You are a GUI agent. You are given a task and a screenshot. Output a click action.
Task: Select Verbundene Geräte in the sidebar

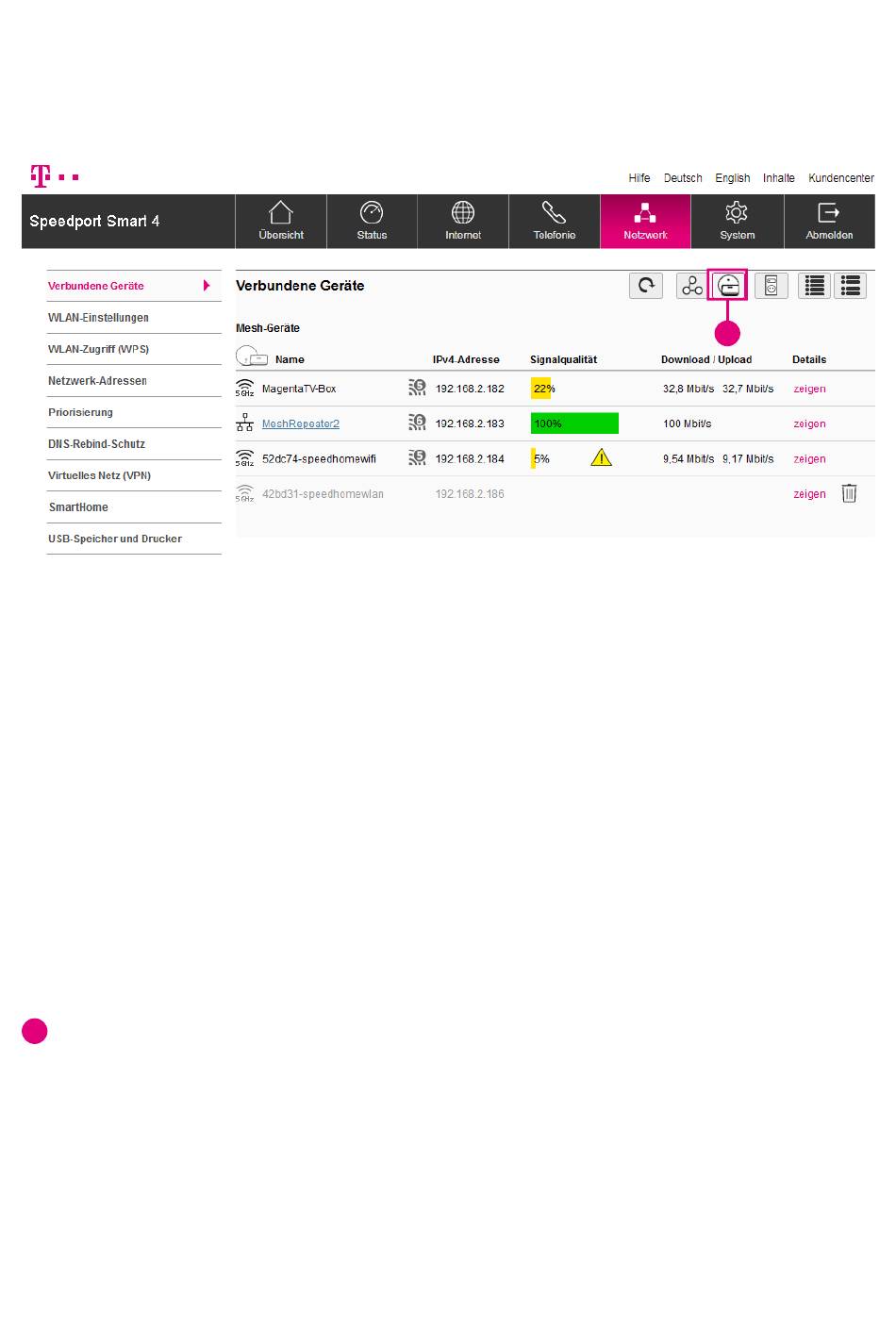click(134, 286)
